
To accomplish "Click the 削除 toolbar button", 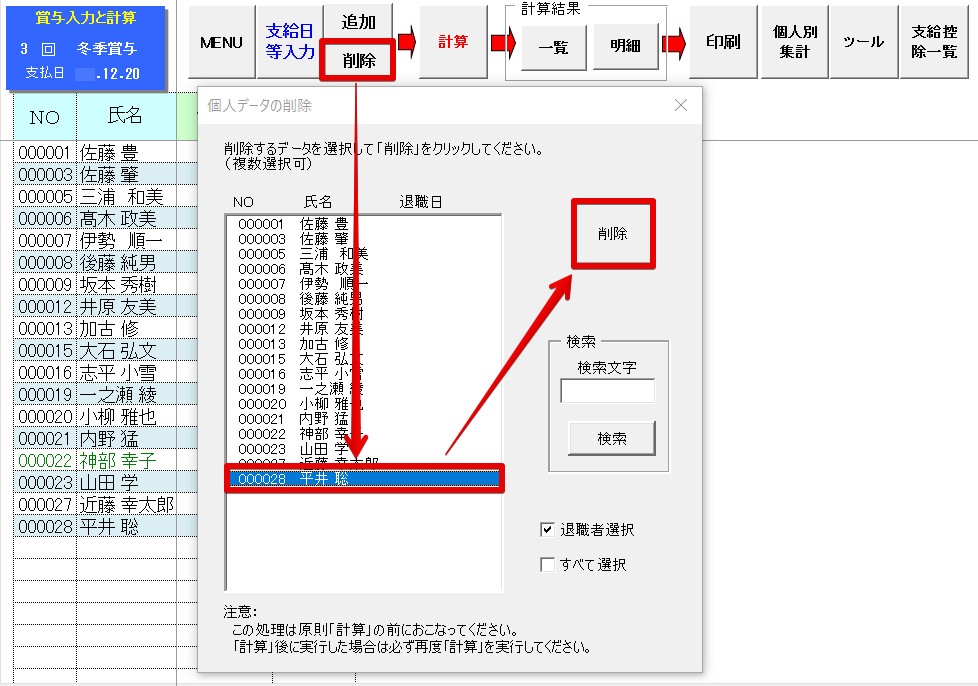I will click(358, 61).
